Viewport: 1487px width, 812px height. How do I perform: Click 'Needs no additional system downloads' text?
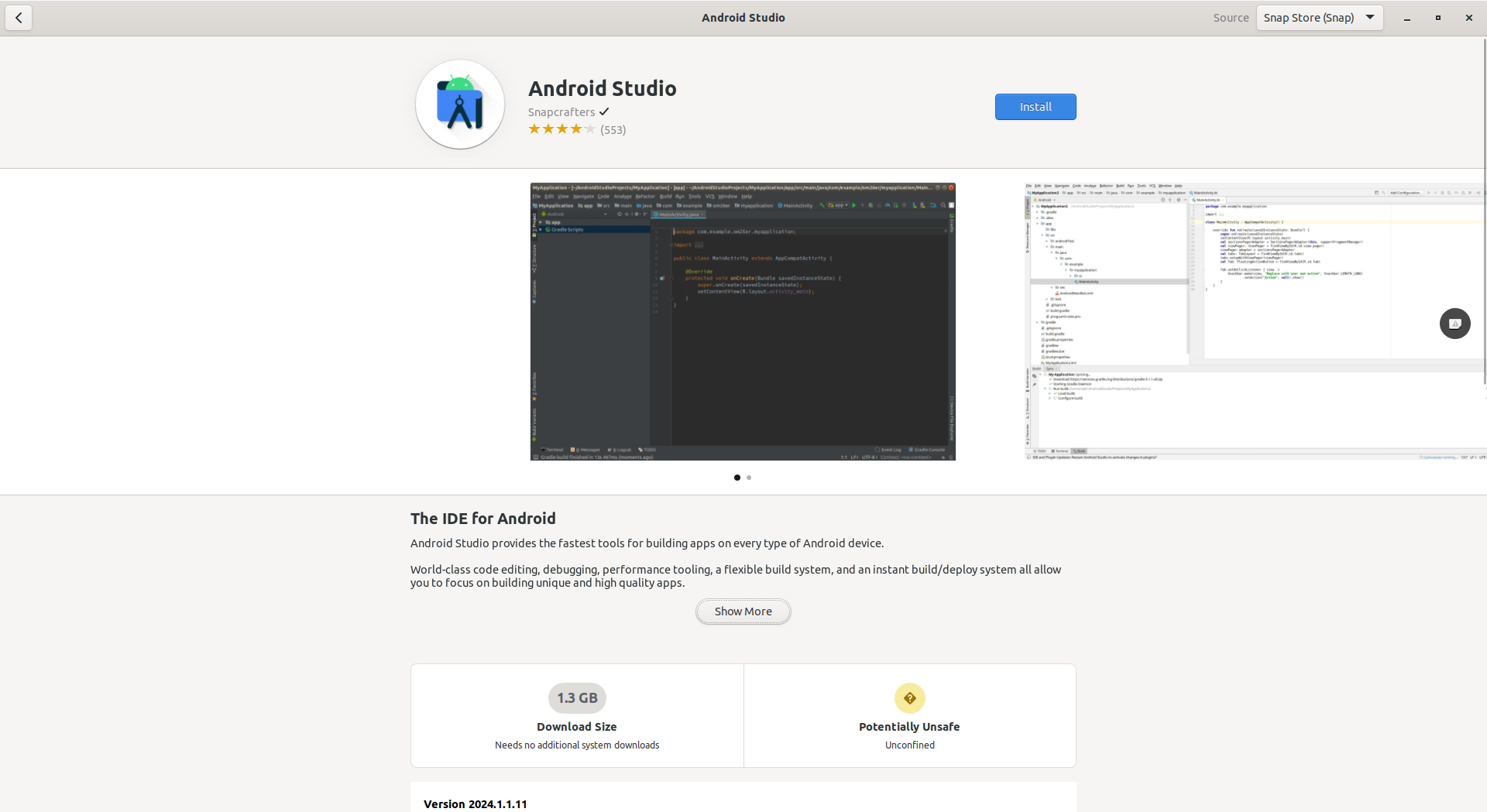[577, 745]
